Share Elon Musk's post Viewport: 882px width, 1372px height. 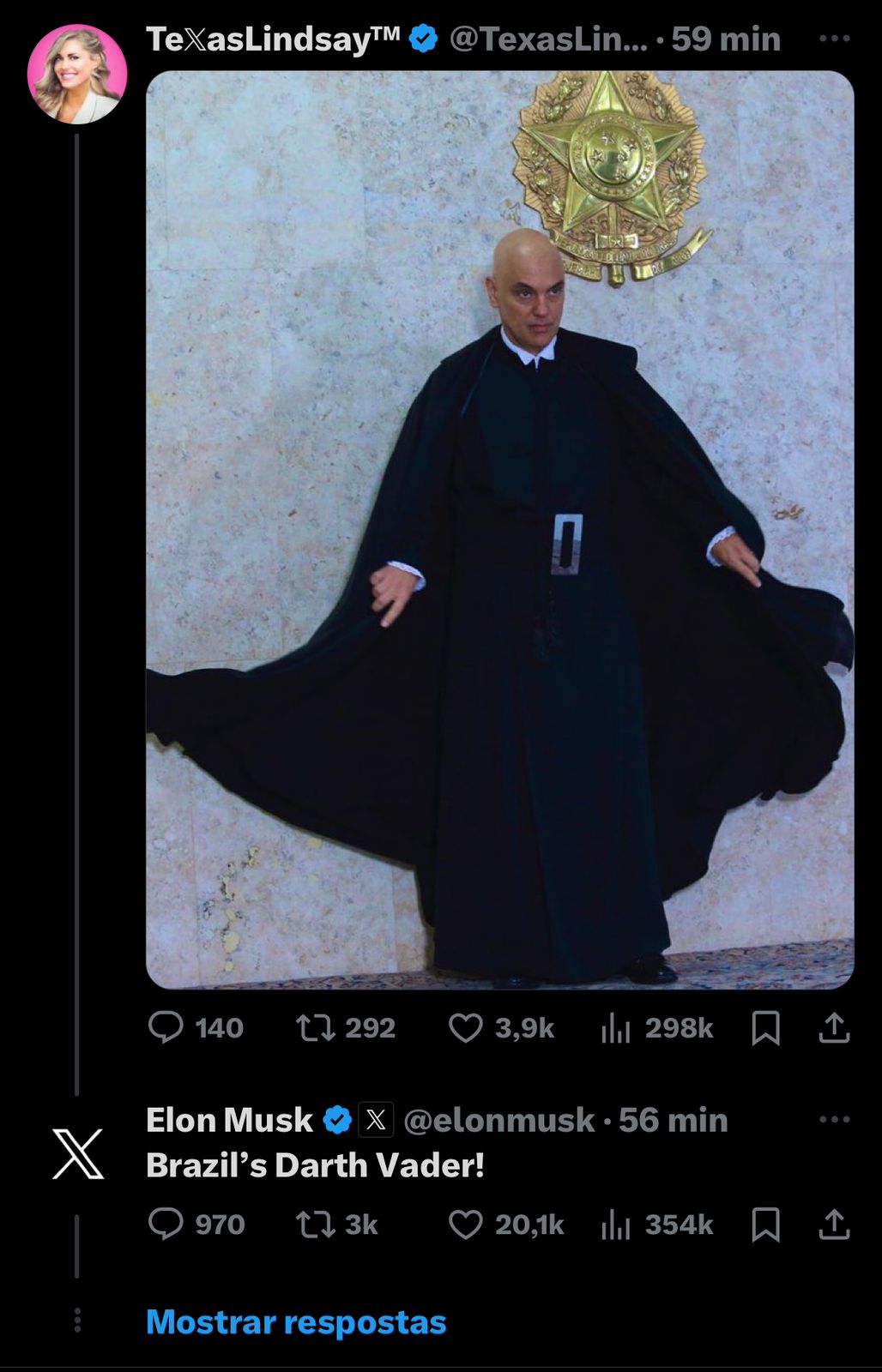coord(834,1225)
